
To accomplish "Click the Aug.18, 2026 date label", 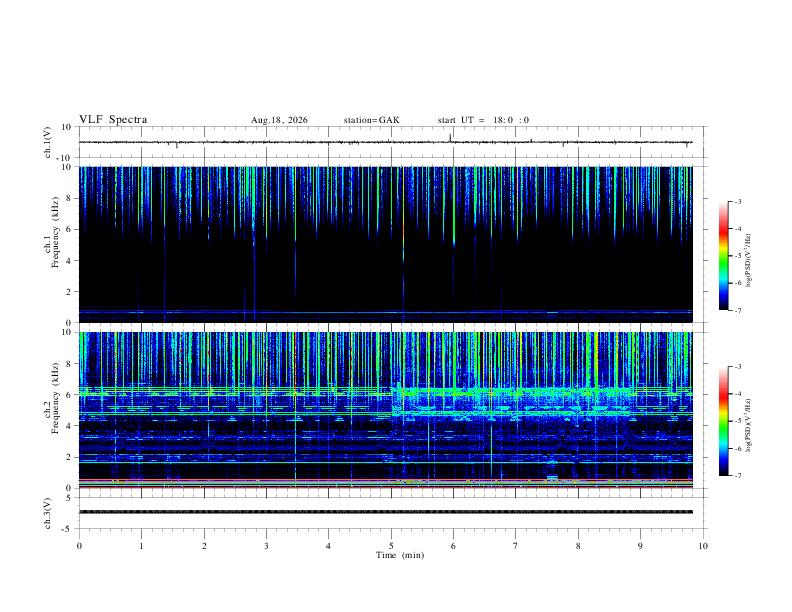I will click(x=279, y=120).
